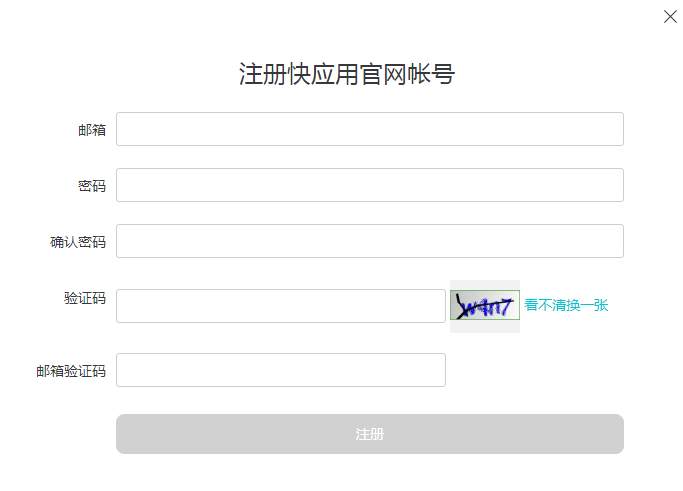Click the 确认密码 field label
Screen dimensions: 683x491
(x=78, y=242)
